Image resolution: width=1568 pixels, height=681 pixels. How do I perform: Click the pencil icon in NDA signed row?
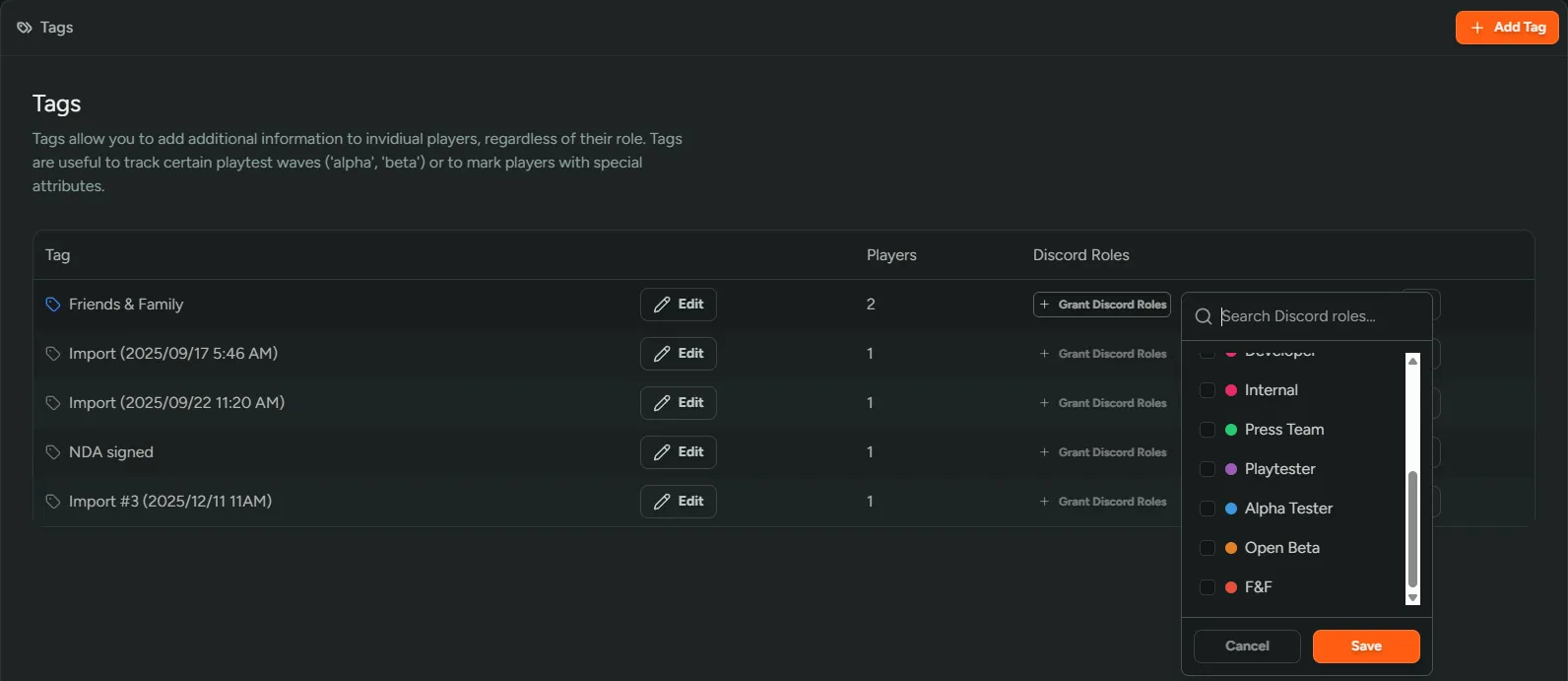(x=662, y=452)
